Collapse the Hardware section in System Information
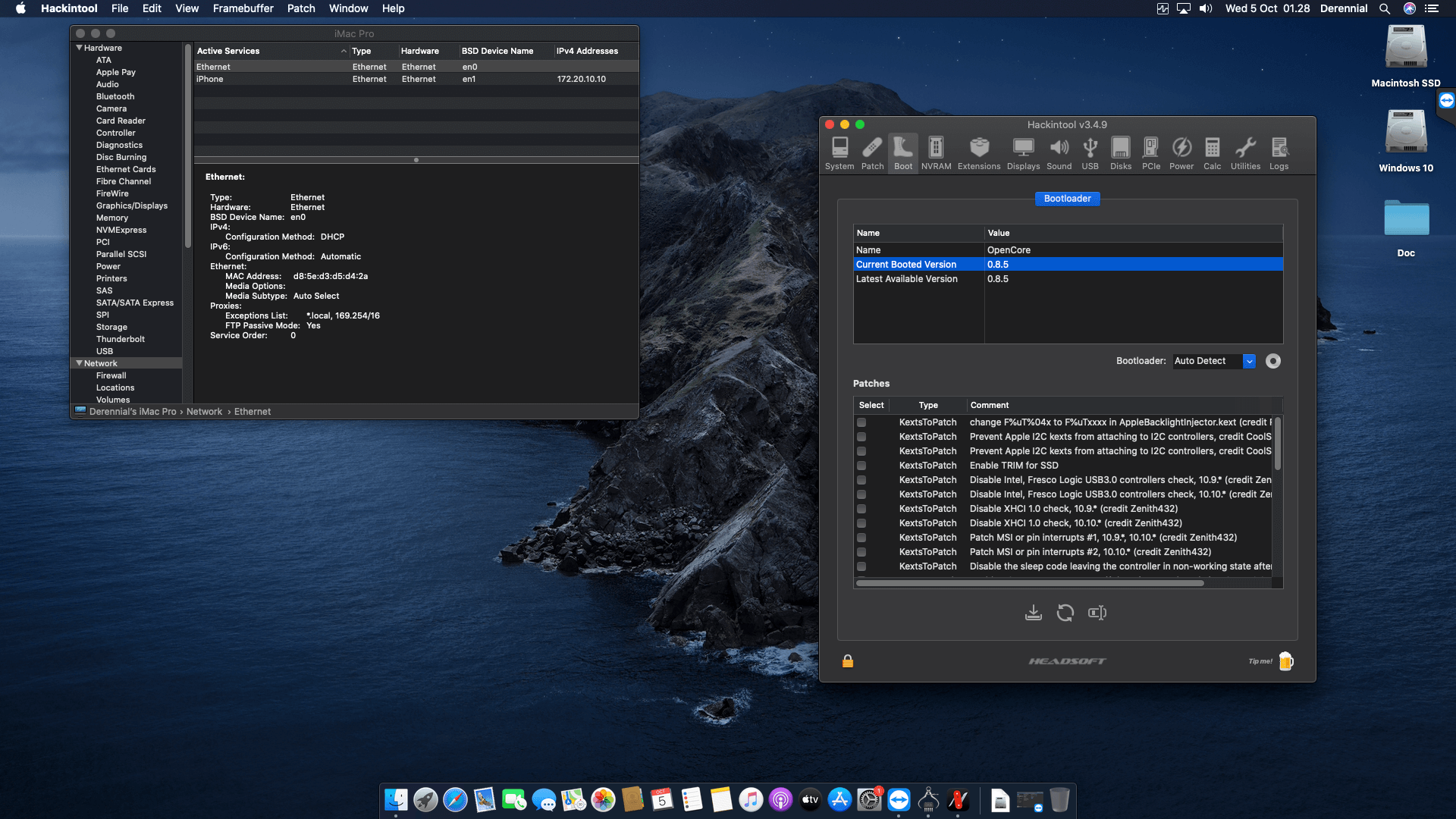 (x=79, y=47)
